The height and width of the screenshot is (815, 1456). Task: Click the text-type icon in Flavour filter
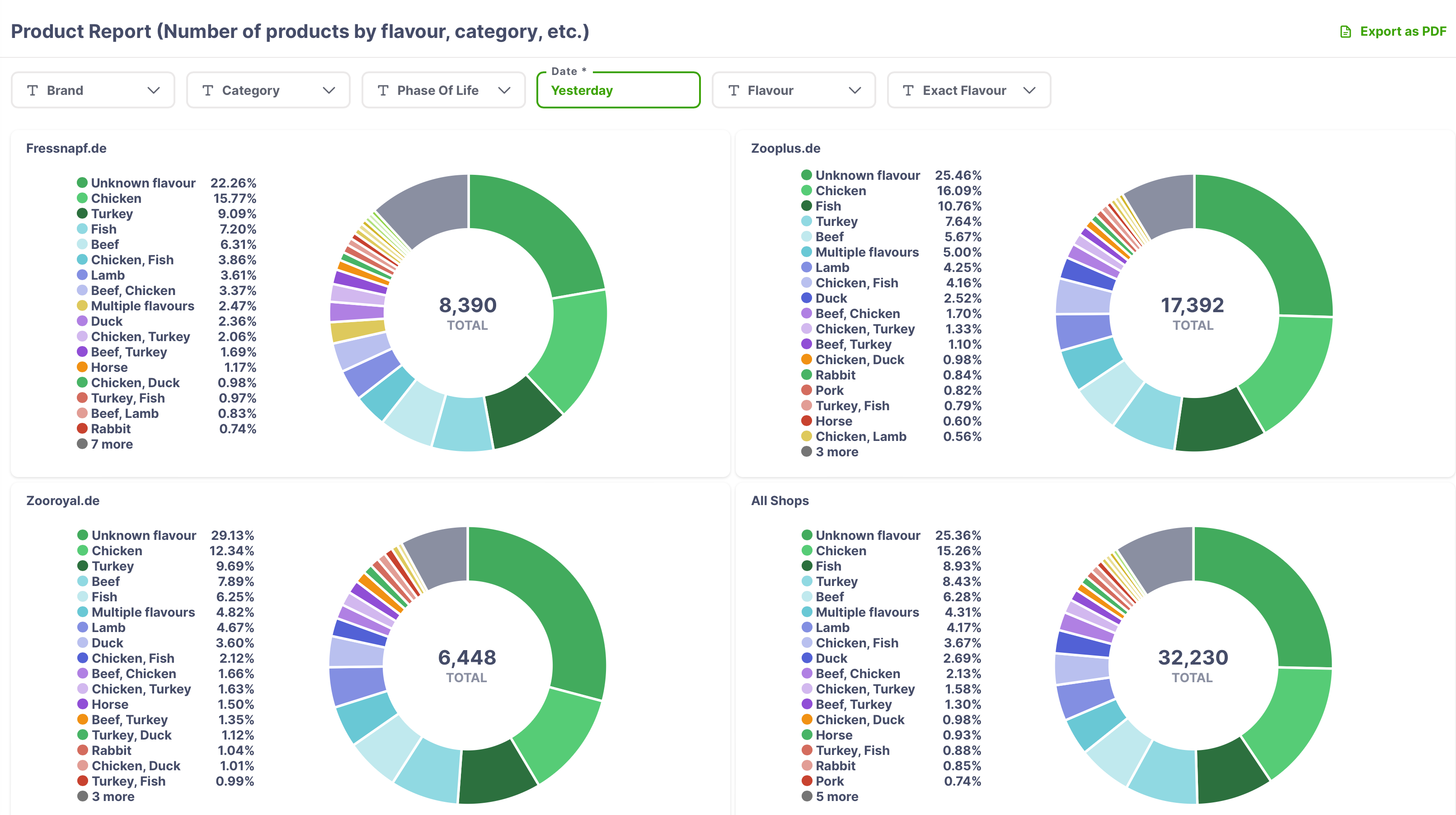(734, 90)
